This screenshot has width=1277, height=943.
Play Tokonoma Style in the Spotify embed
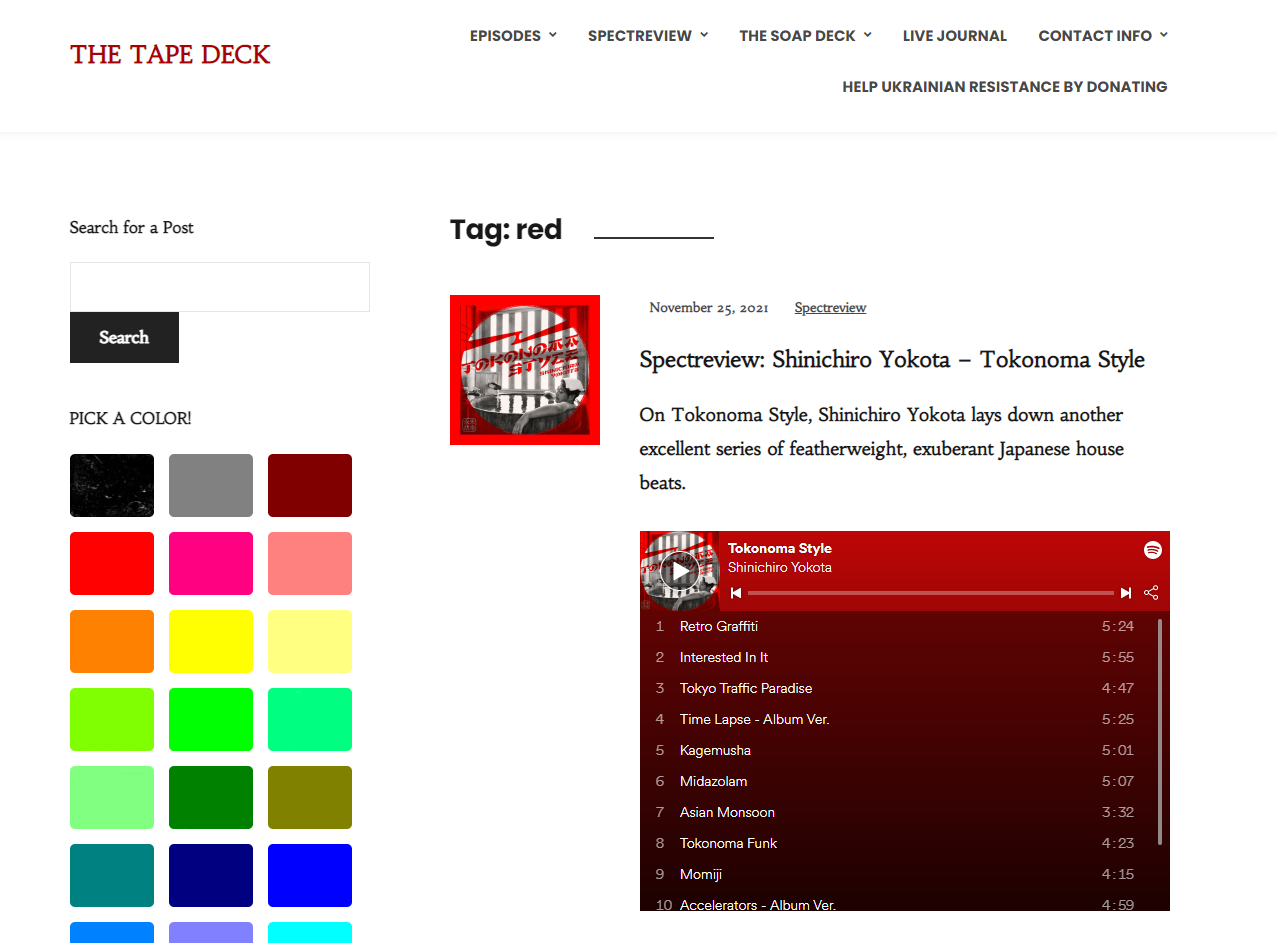(680, 571)
